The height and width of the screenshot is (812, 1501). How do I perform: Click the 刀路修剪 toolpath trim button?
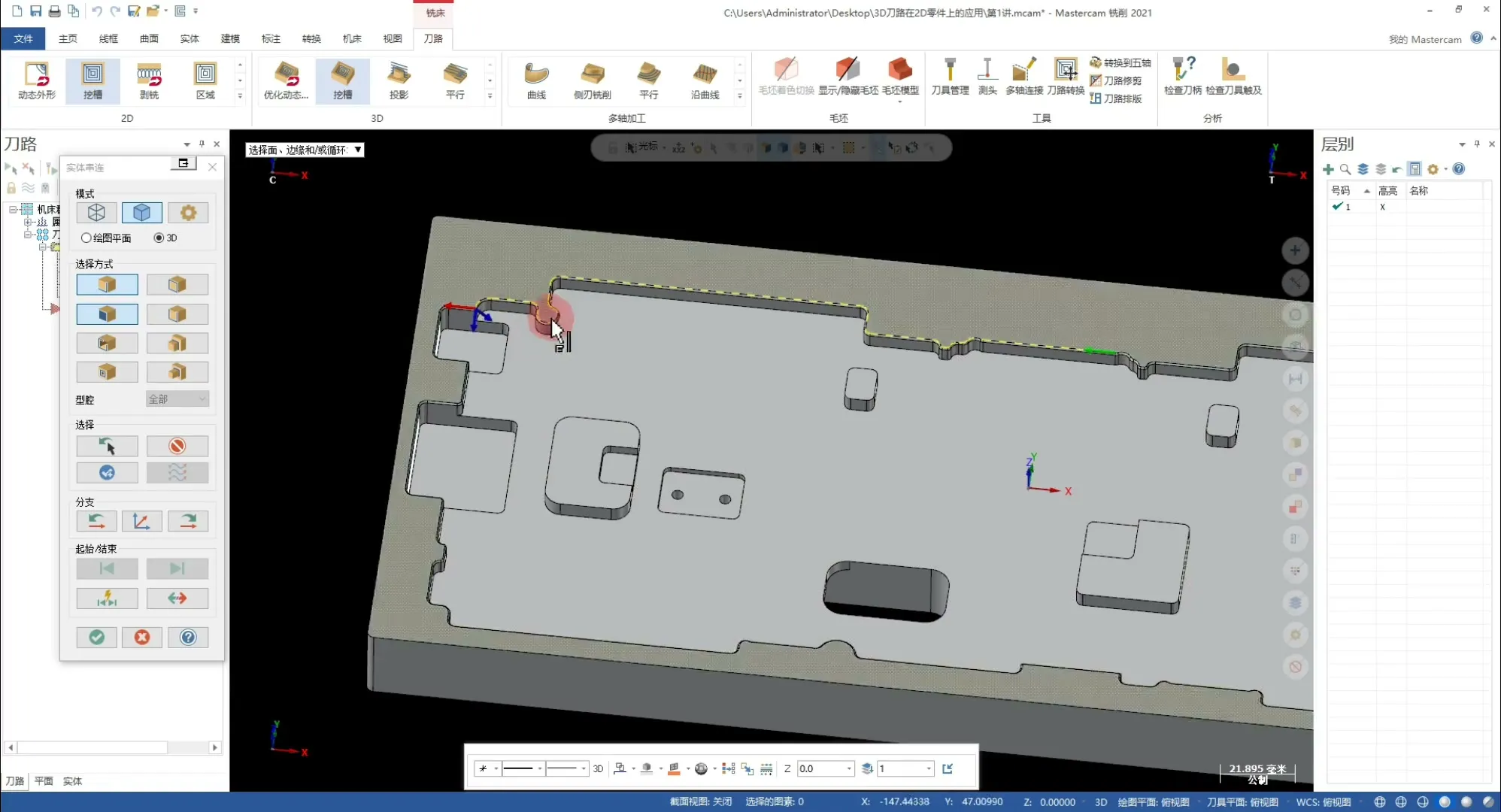click(1116, 80)
